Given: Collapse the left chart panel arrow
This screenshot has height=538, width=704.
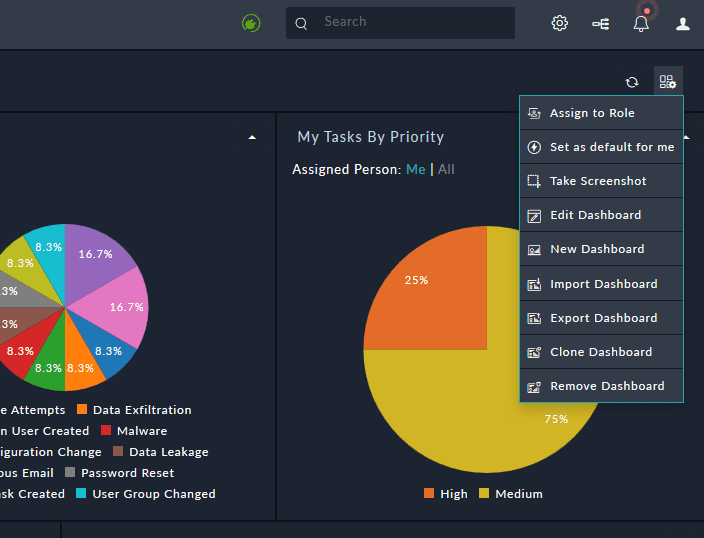Looking at the screenshot, I should pos(252,137).
